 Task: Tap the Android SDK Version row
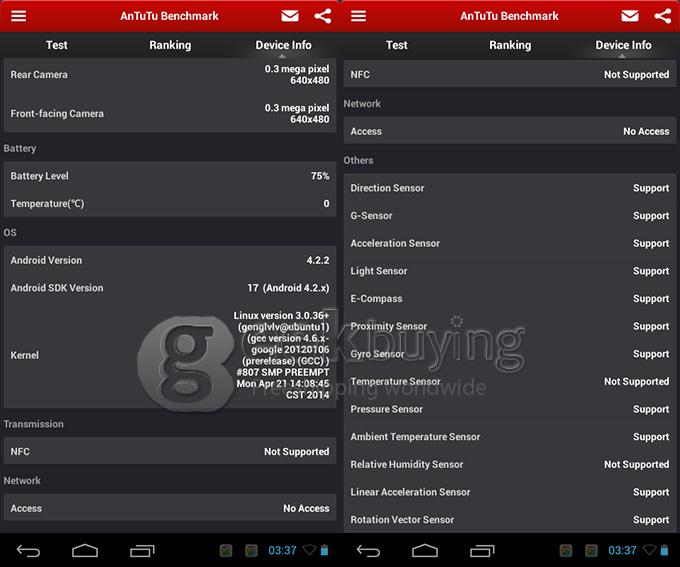click(x=170, y=288)
